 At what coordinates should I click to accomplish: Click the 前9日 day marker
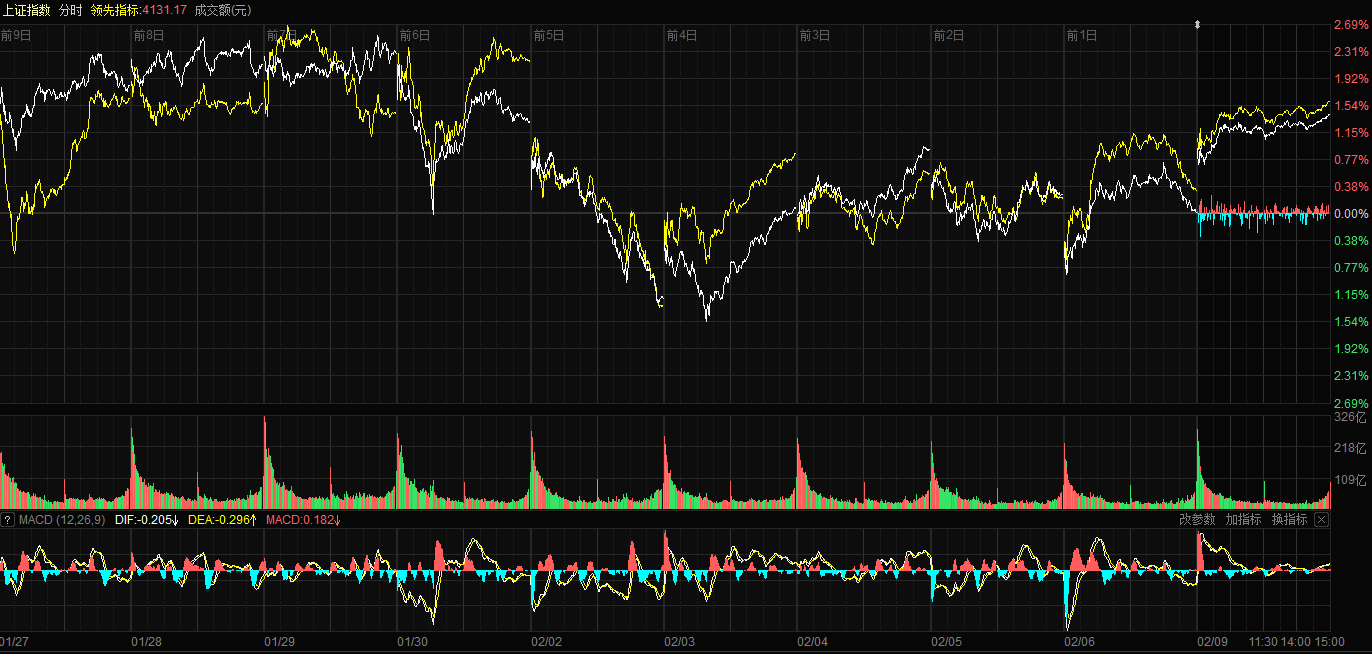click(16, 35)
